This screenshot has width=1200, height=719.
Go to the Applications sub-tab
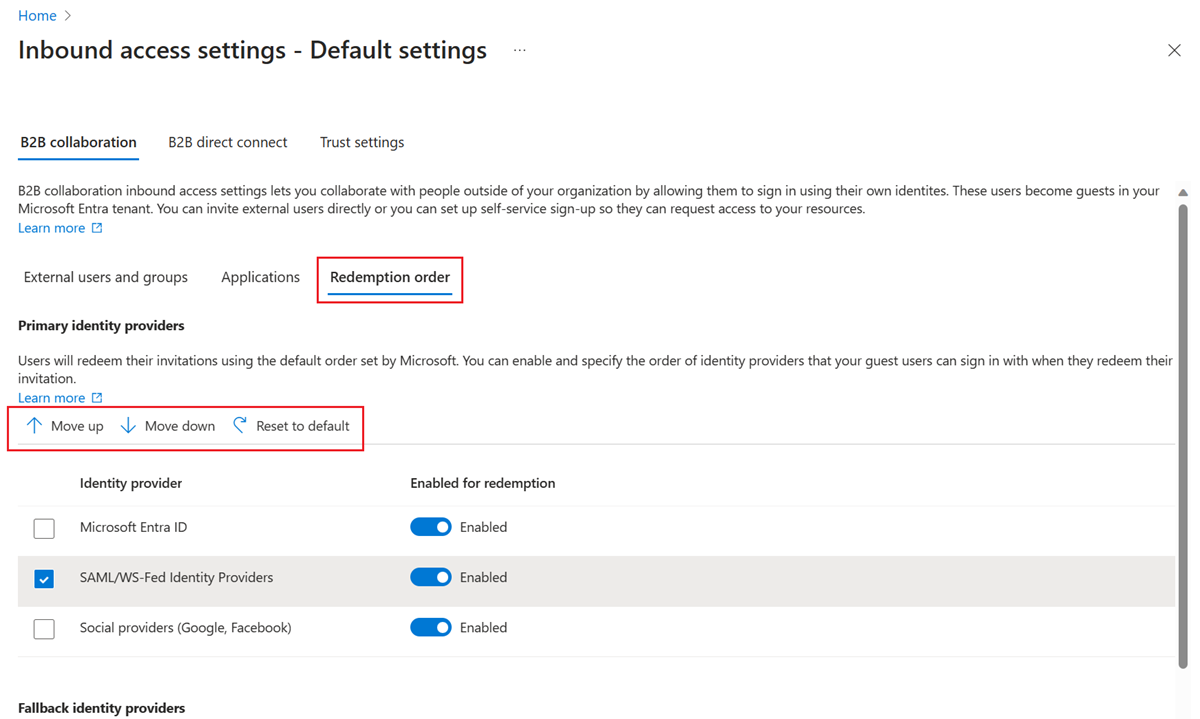pyautogui.click(x=260, y=277)
